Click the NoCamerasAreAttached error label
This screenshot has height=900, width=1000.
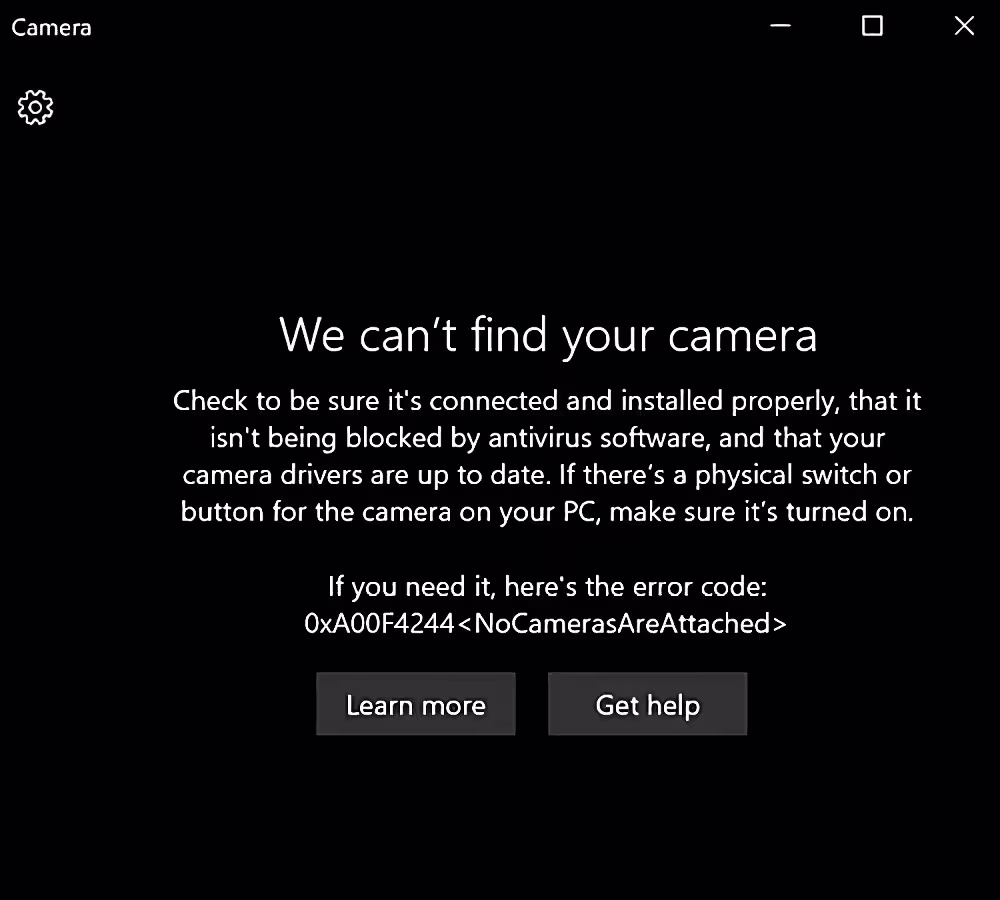tap(622, 624)
